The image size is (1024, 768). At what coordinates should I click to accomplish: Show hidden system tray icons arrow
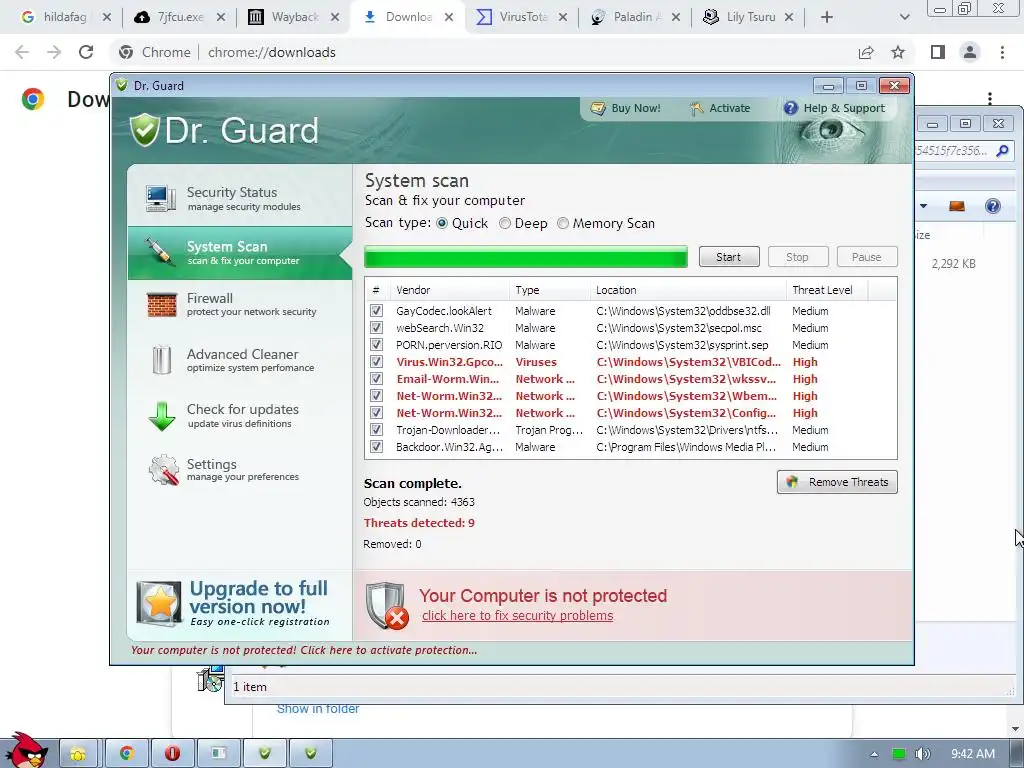tap(874, 754)
